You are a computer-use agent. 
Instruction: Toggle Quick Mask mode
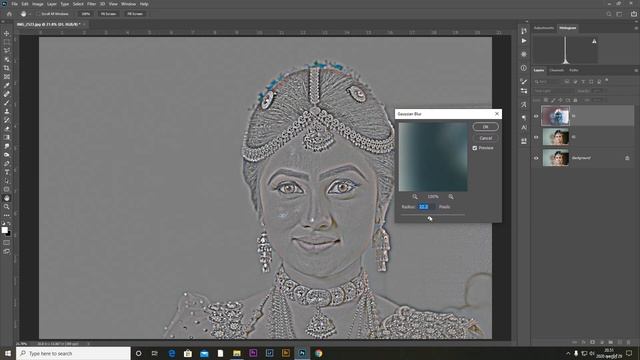click(7, 243)
